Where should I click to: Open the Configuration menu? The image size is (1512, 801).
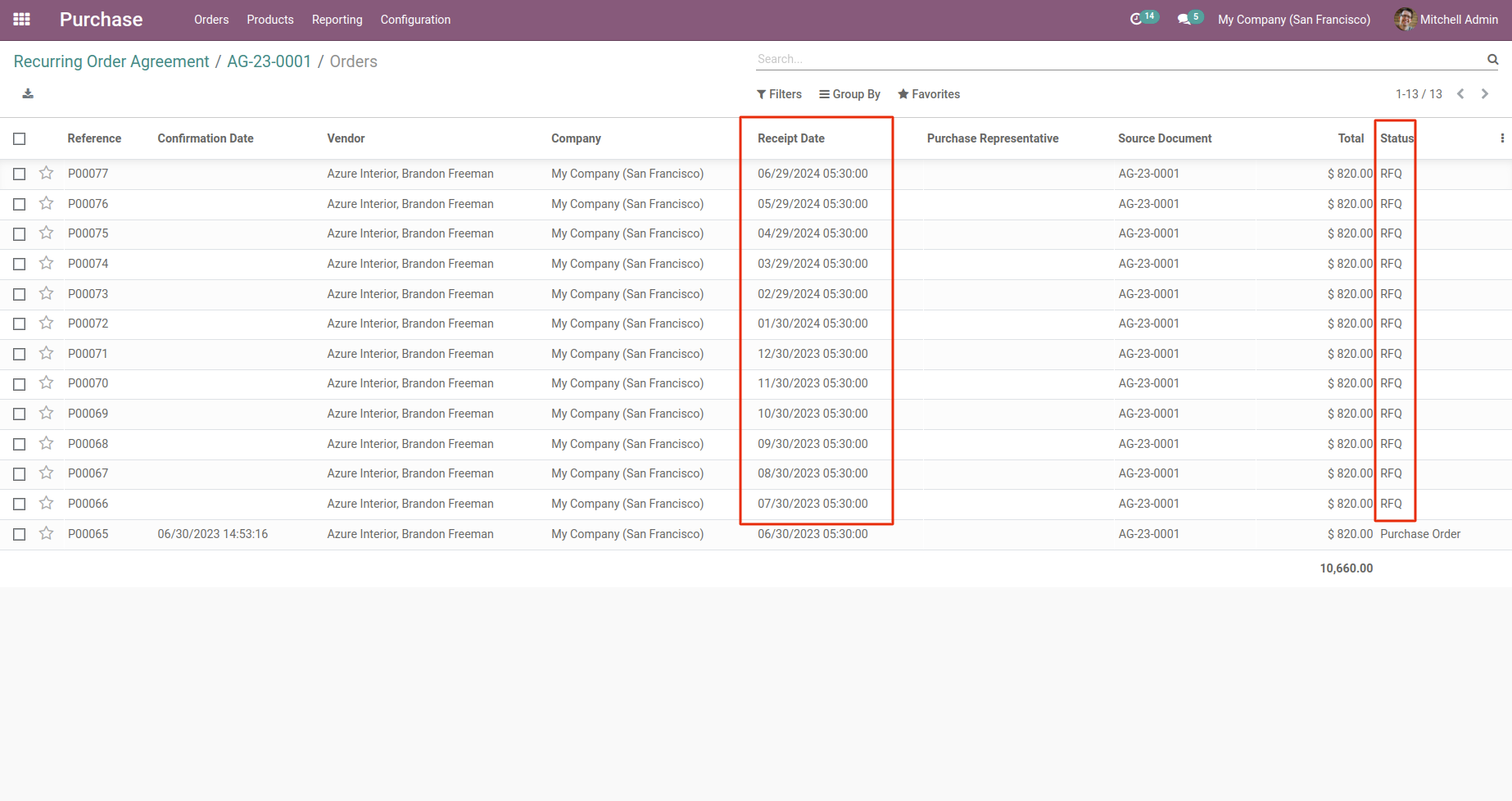pos(415,20)
